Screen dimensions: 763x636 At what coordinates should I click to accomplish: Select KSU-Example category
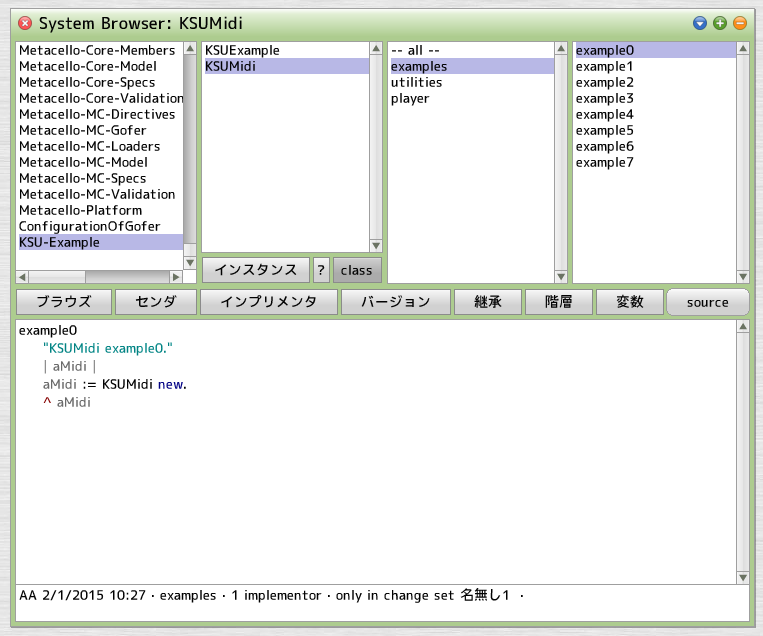click(x=100, y=242)
